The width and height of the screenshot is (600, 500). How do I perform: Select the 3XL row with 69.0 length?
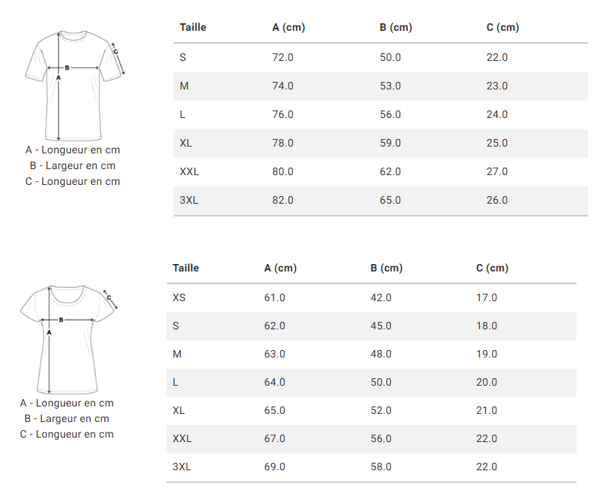click(x=371, y=467)
